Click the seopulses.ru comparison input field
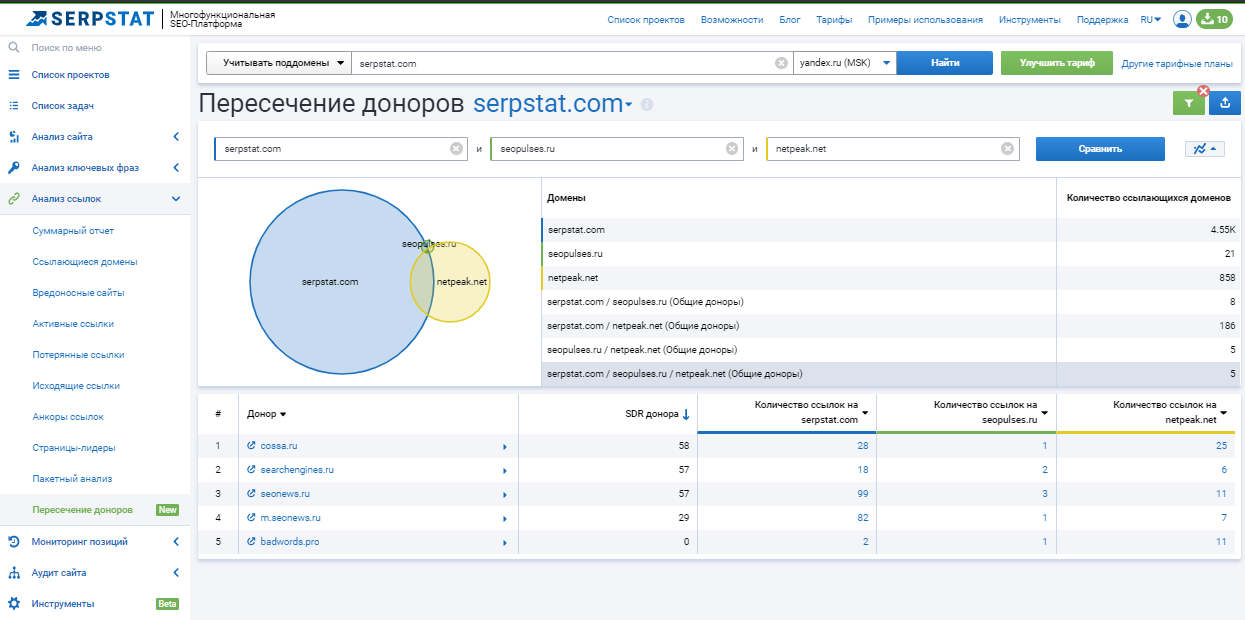This screenshot has width=1245, height=620. click(x=617, y=149)
